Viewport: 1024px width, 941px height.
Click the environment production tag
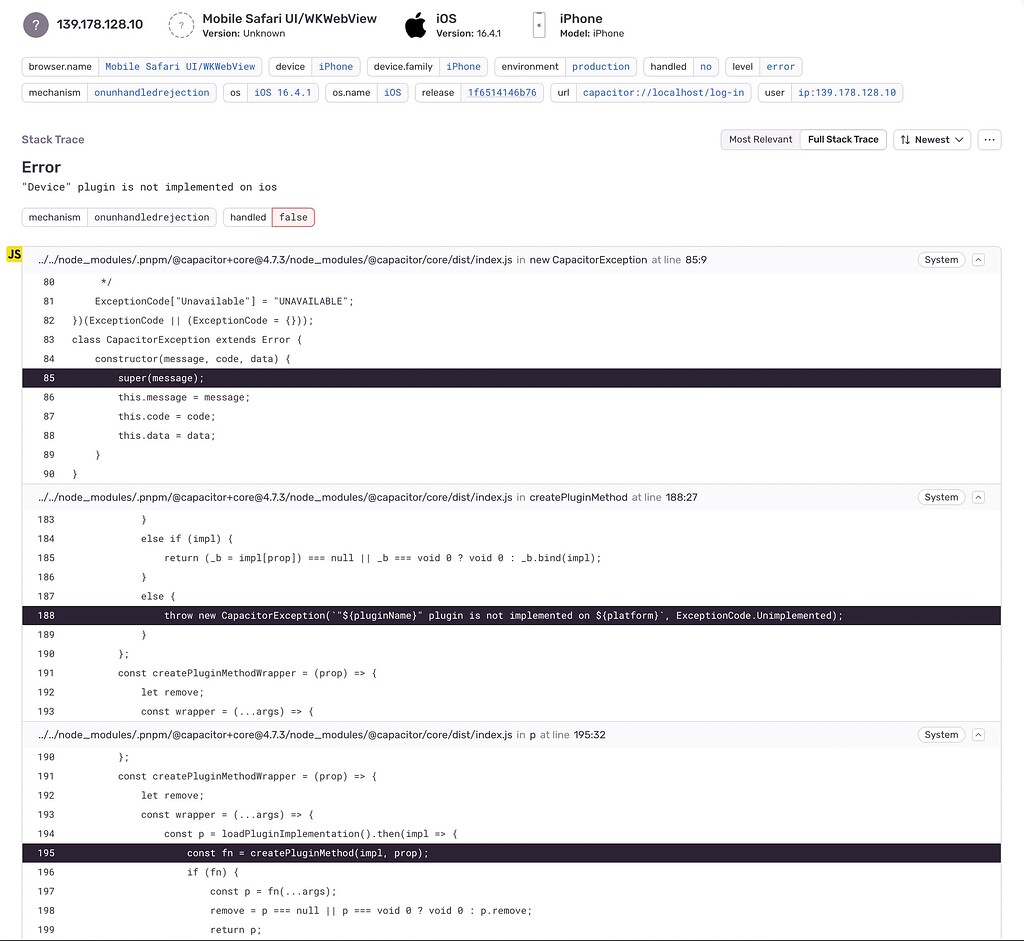(x=601, y=66)
